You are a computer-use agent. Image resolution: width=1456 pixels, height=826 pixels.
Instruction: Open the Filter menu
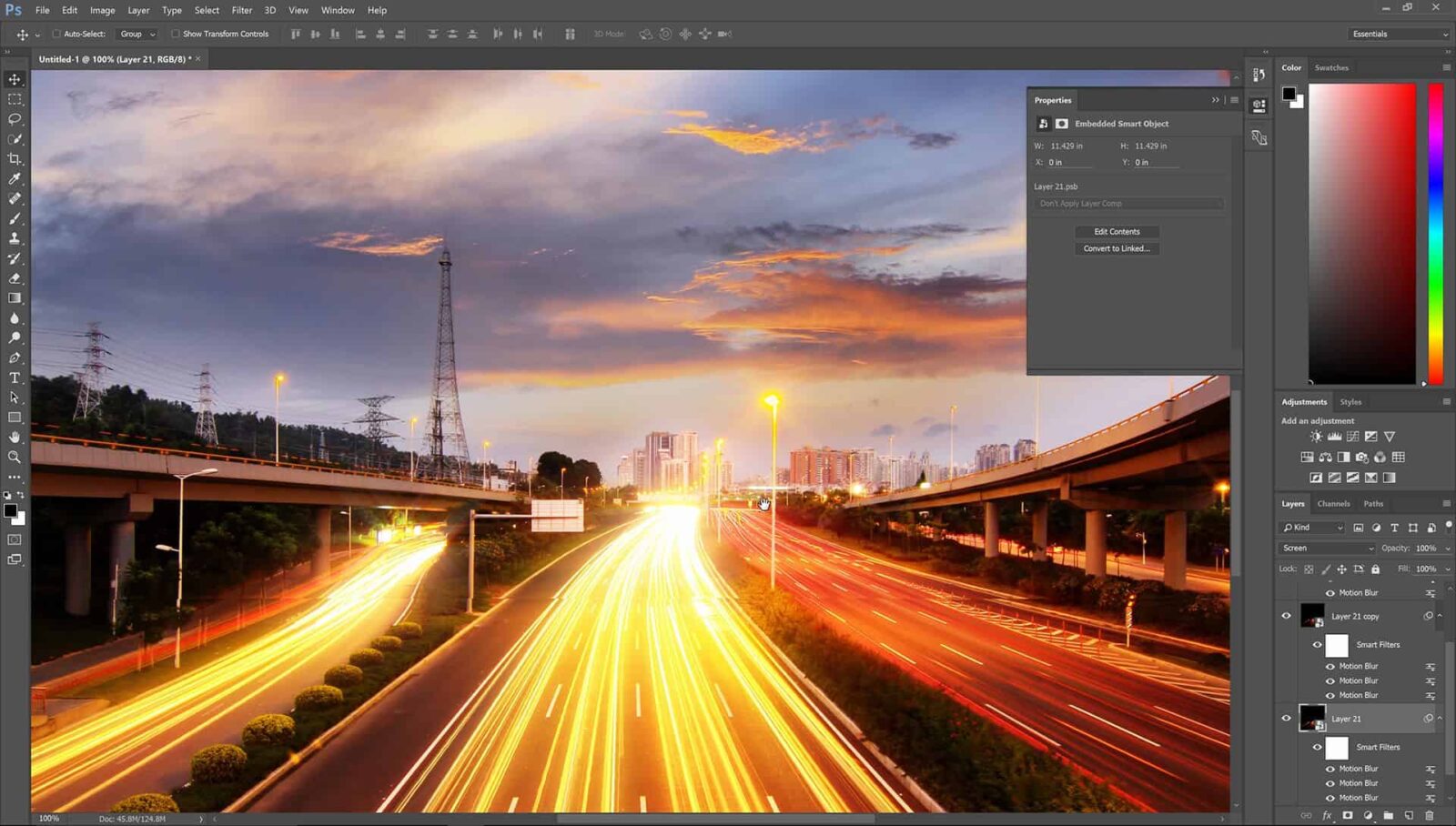tap(241, 10)
